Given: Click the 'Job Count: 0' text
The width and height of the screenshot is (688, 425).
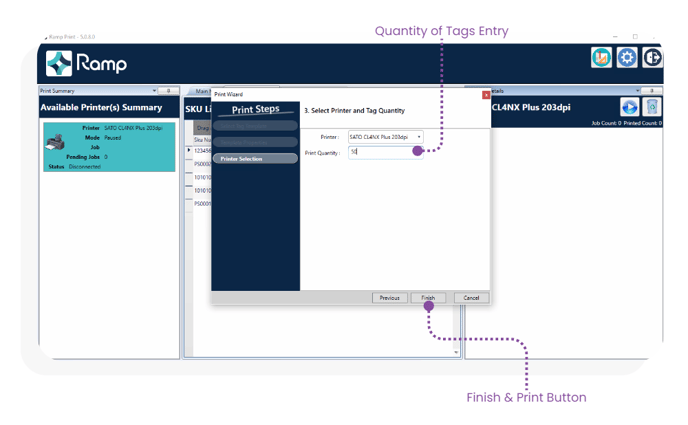Looking at the screenshot, I should point(606,123).
